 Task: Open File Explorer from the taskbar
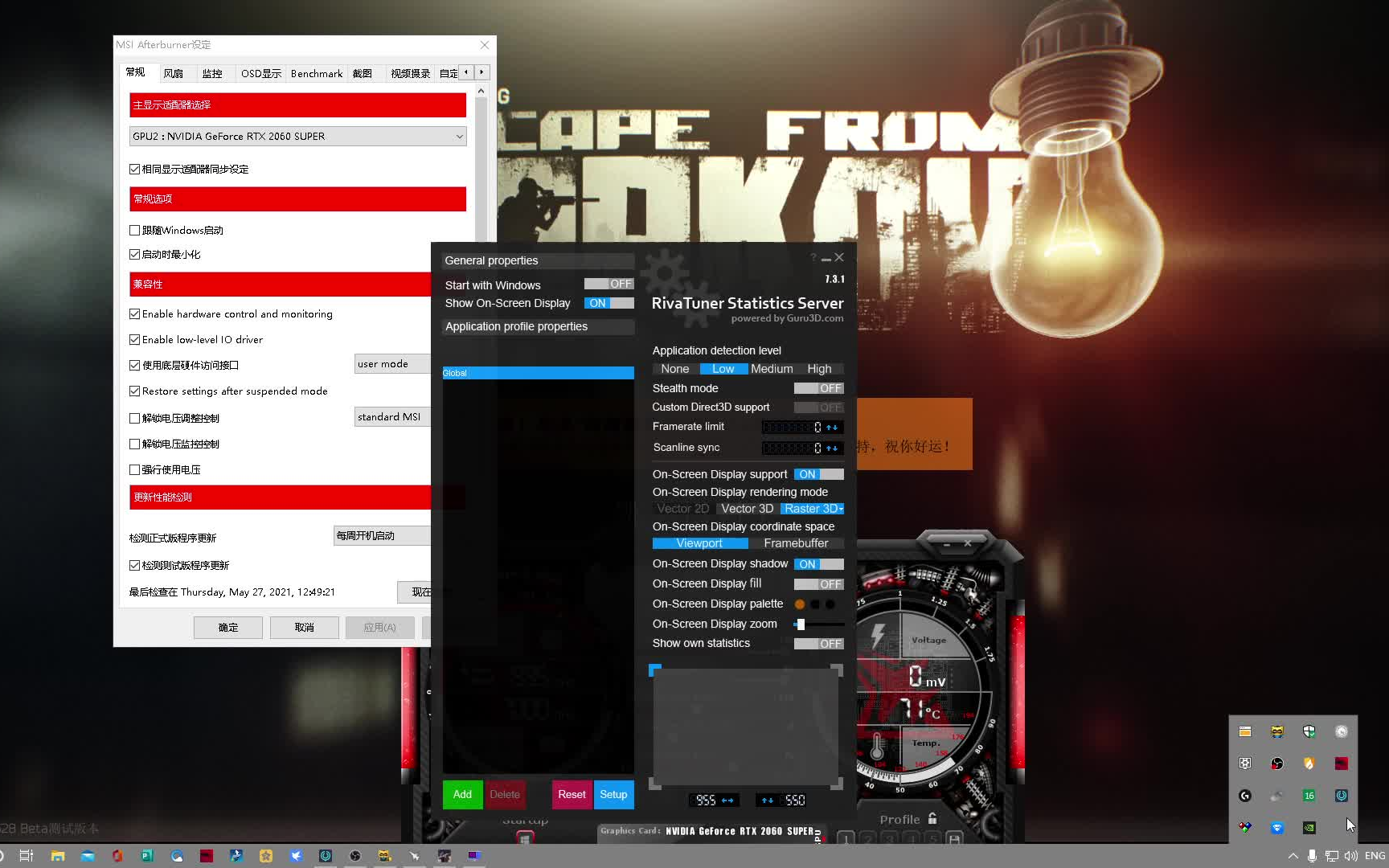point(57,856)
